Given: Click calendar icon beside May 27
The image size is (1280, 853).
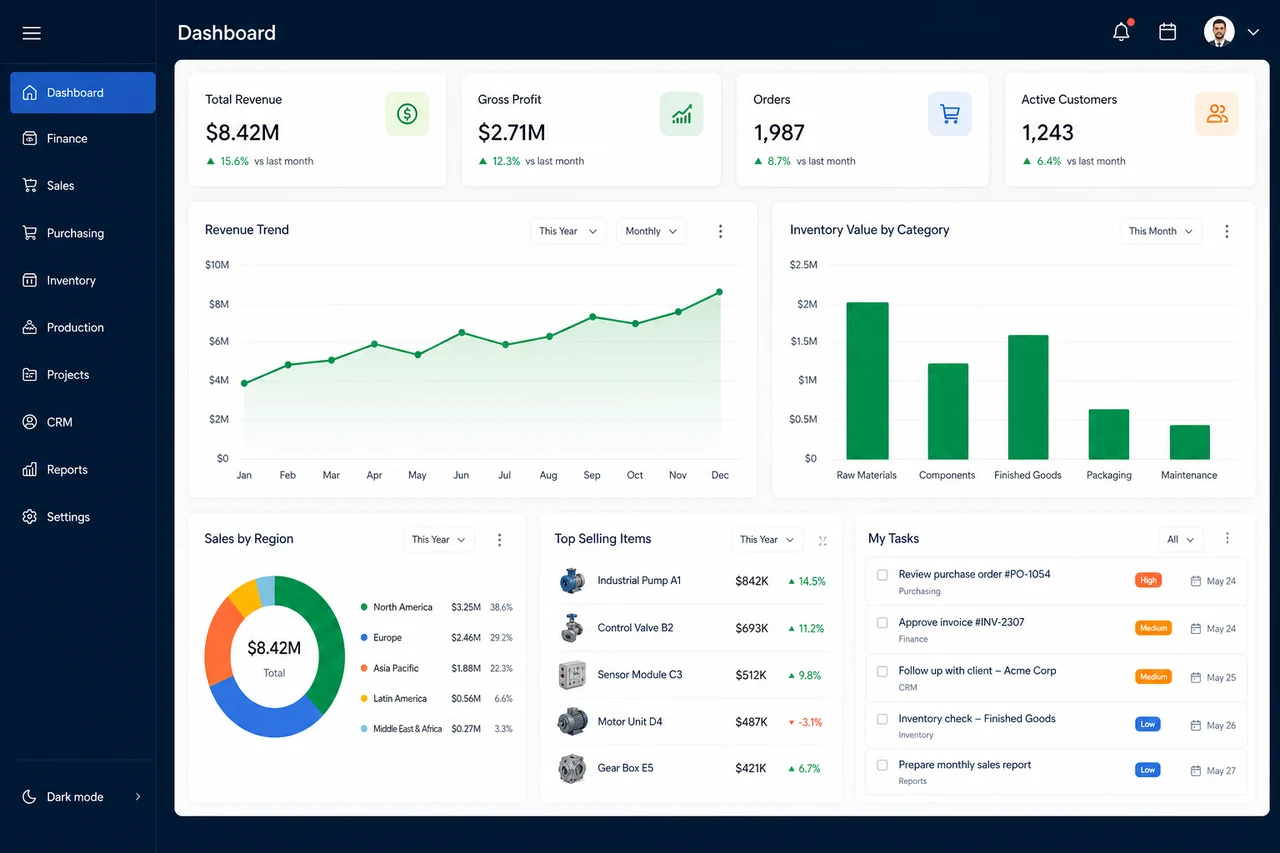Looking at the screenshot, I should tap(1196, 771).
